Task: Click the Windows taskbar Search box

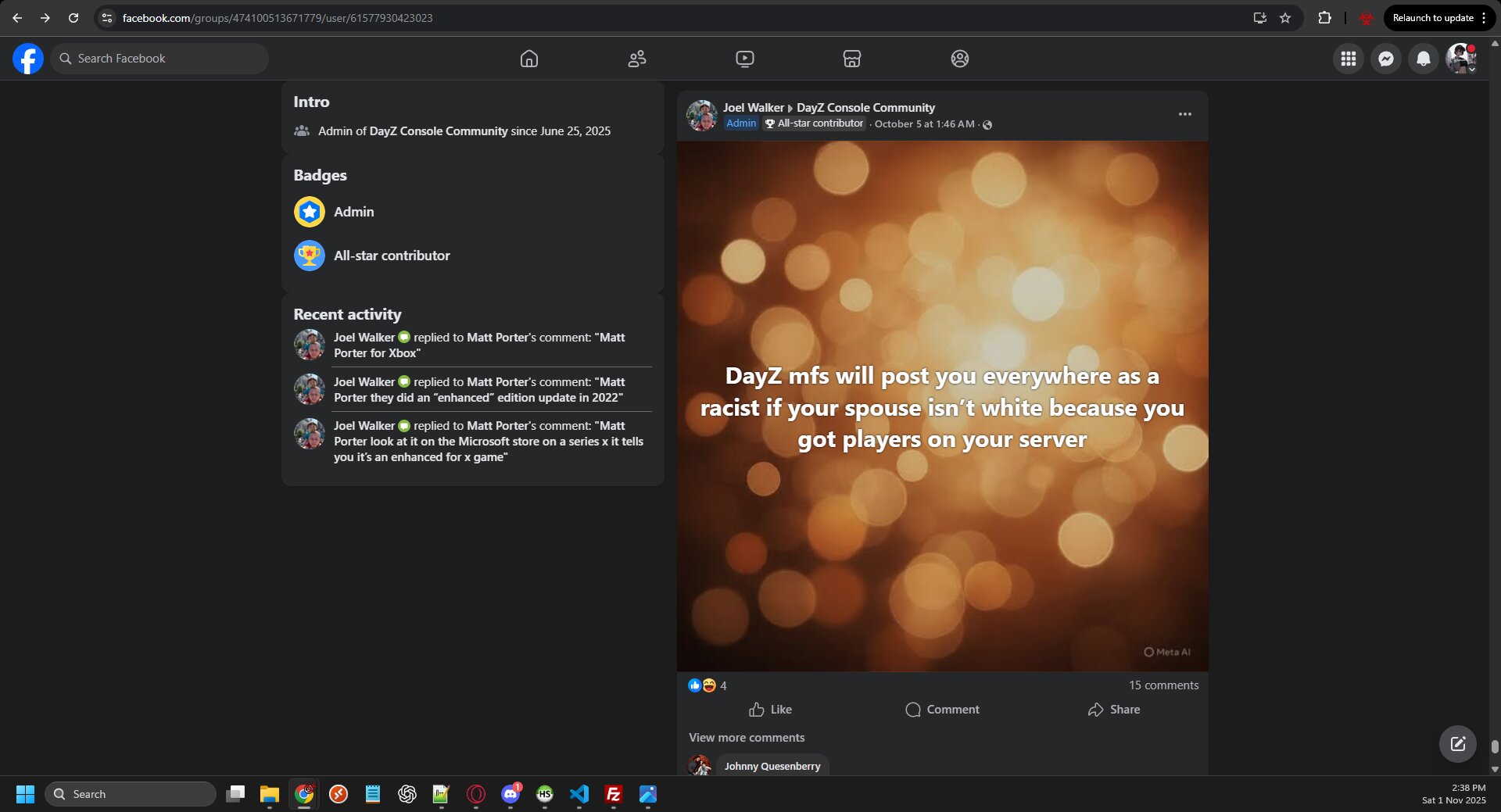Action: [131, 794]
